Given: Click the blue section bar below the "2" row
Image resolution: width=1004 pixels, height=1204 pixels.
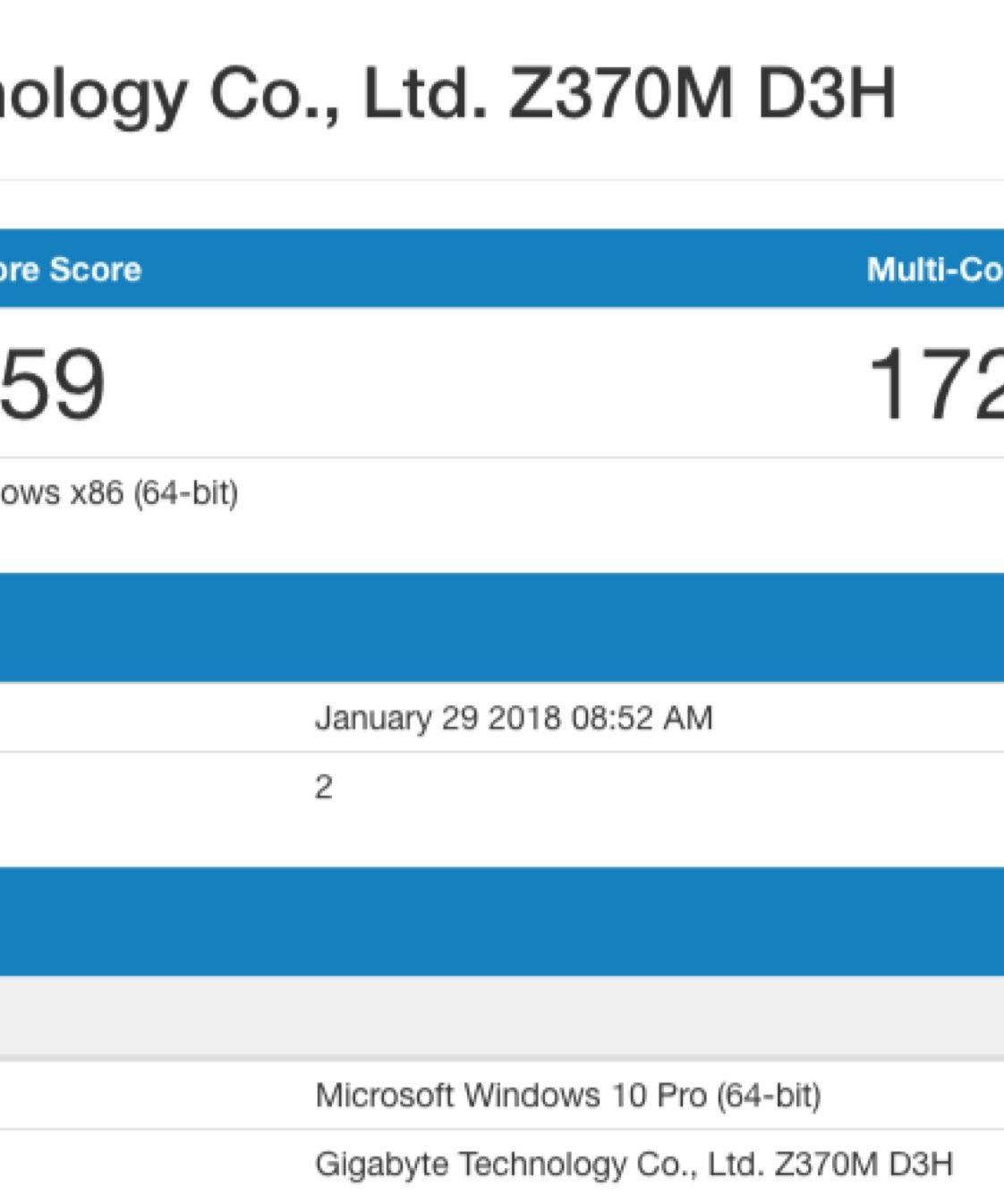Looking at the screenshot, I should click(501, 920).
